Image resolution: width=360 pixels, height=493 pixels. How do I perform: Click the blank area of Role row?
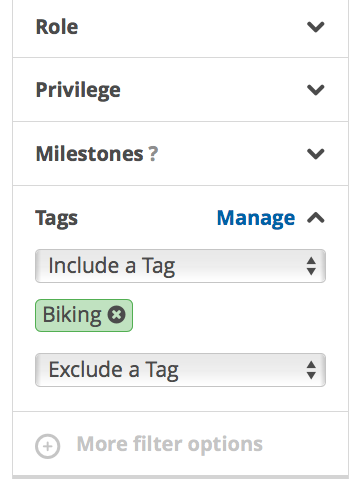(192, 27)
